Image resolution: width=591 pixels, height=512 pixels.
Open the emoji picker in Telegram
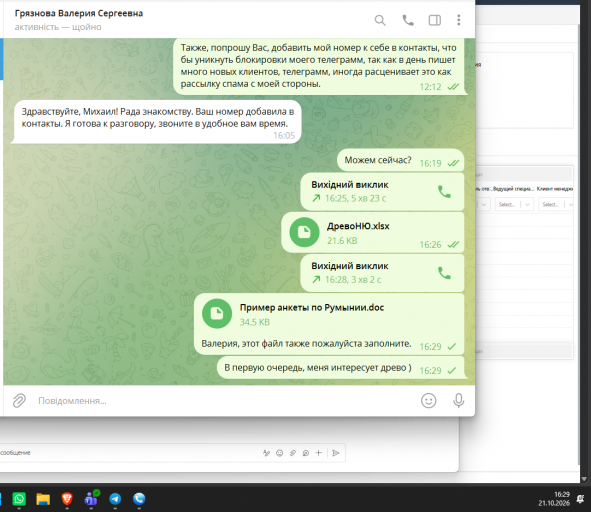point(429,400)
